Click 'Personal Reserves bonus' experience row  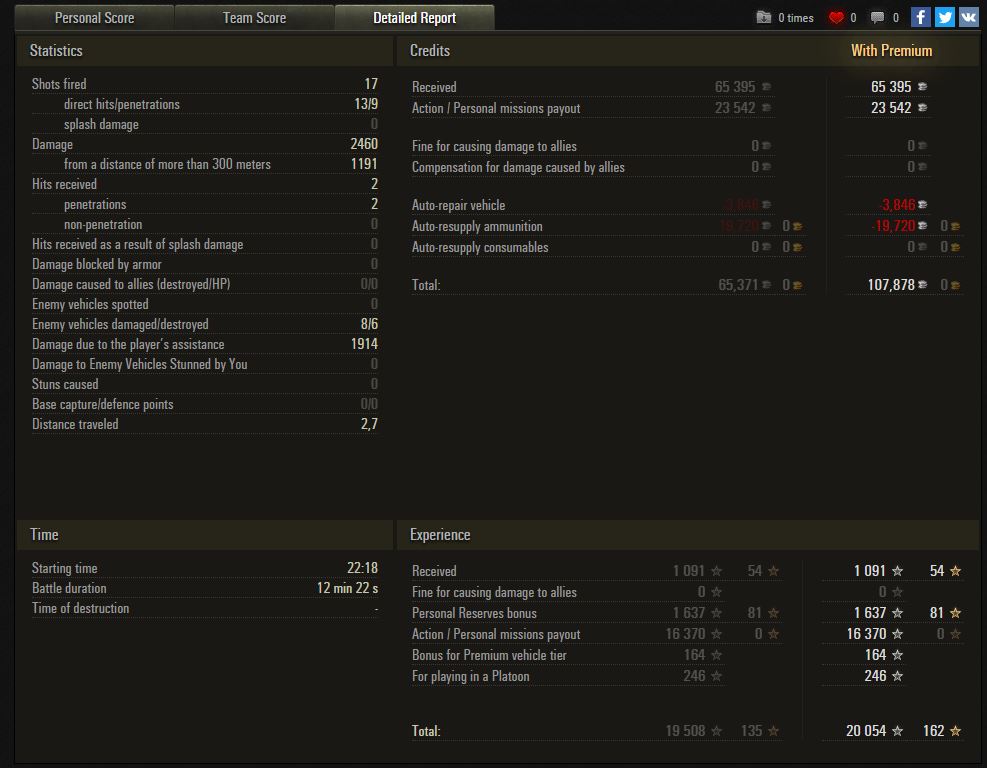(x=597, y=613)
